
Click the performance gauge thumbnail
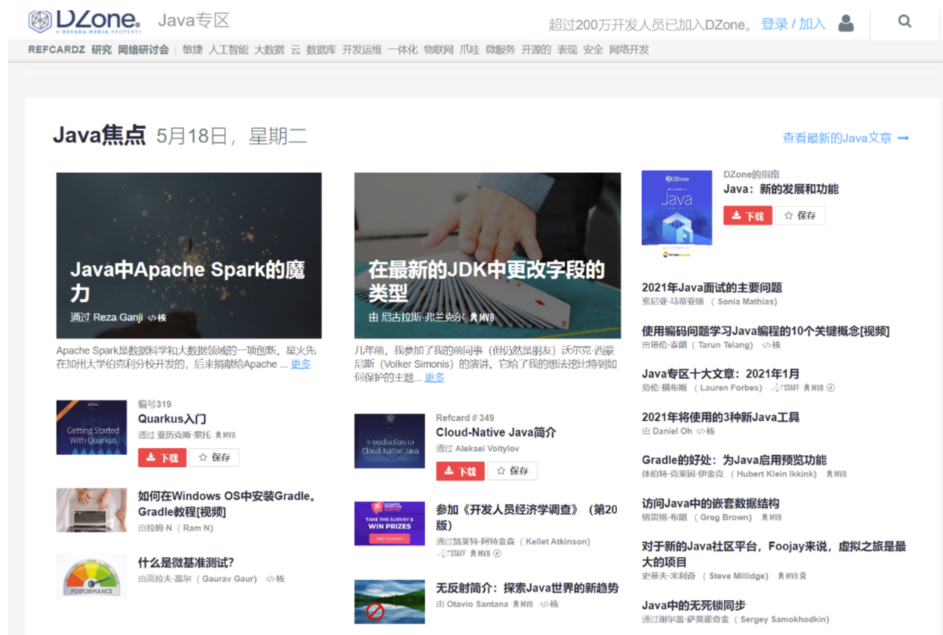[91, 576]
